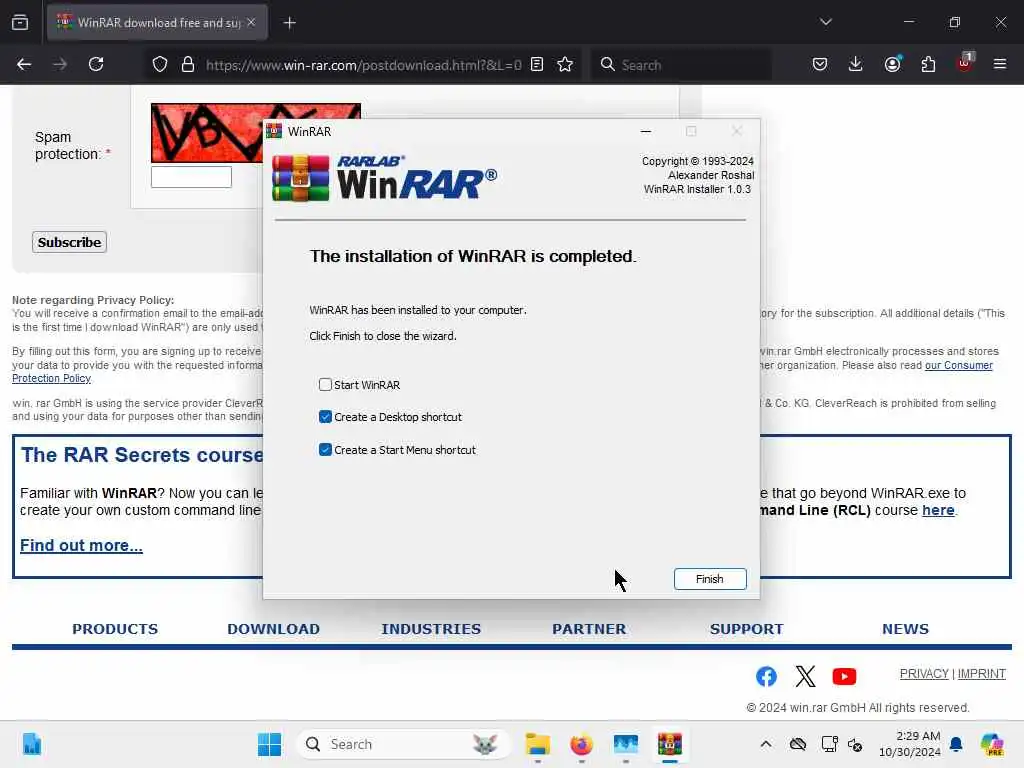
Task: Open NEWS menu on website
Action: (905, 629)
